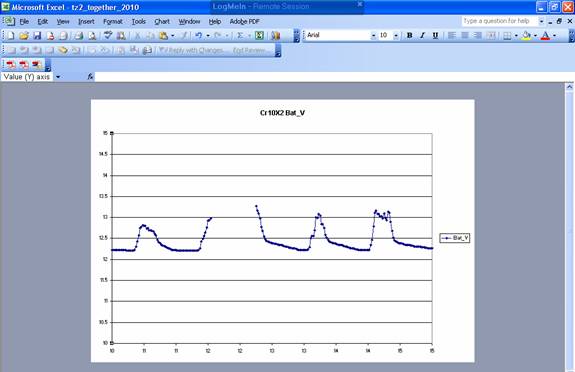Run the Spelling check icon
This screenshot has width=575, height=372.
(108, 36)
